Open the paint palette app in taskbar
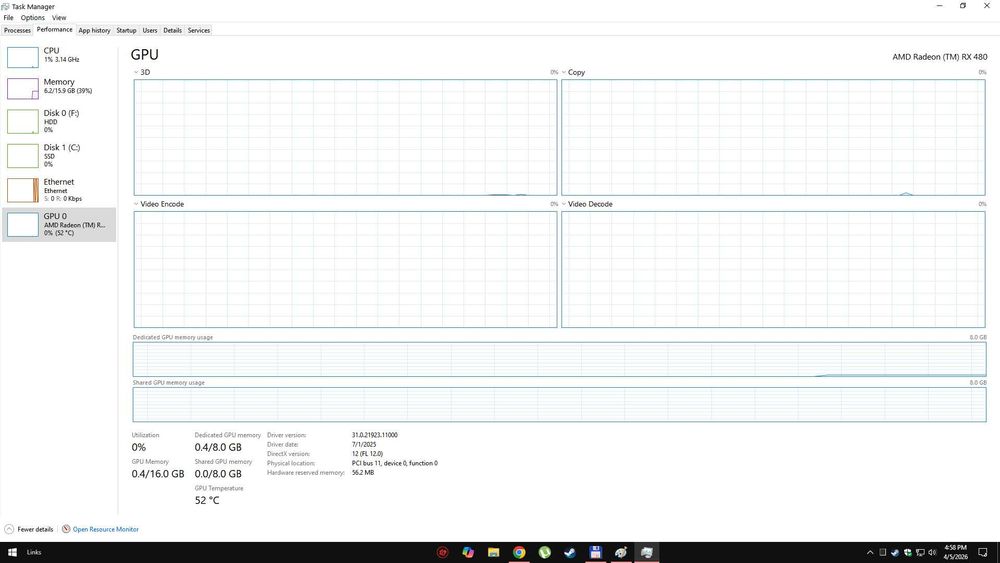This screenshot has width=1000, height=563. (x=621, y=552)
